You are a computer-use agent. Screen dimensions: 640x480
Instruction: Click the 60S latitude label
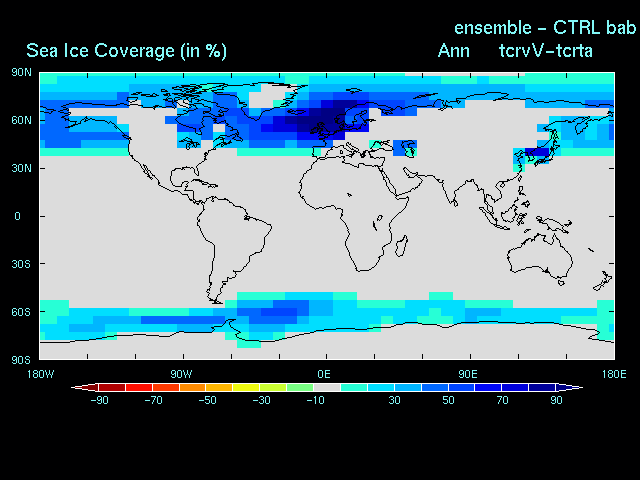(x=21, y=312)
